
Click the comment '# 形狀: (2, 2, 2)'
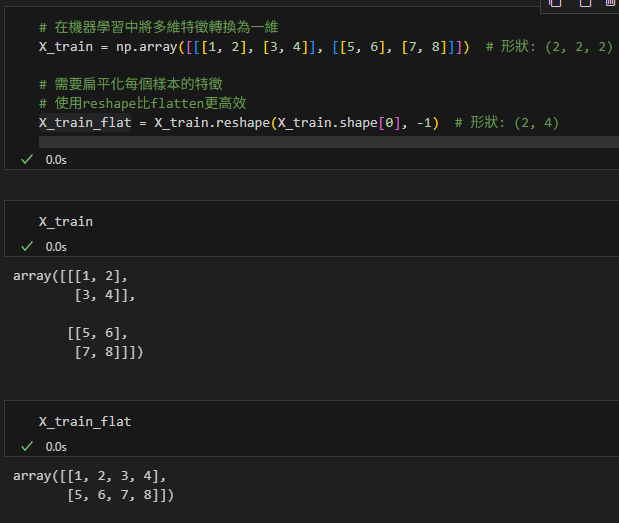pyautogui.click(x=550, y=47)
